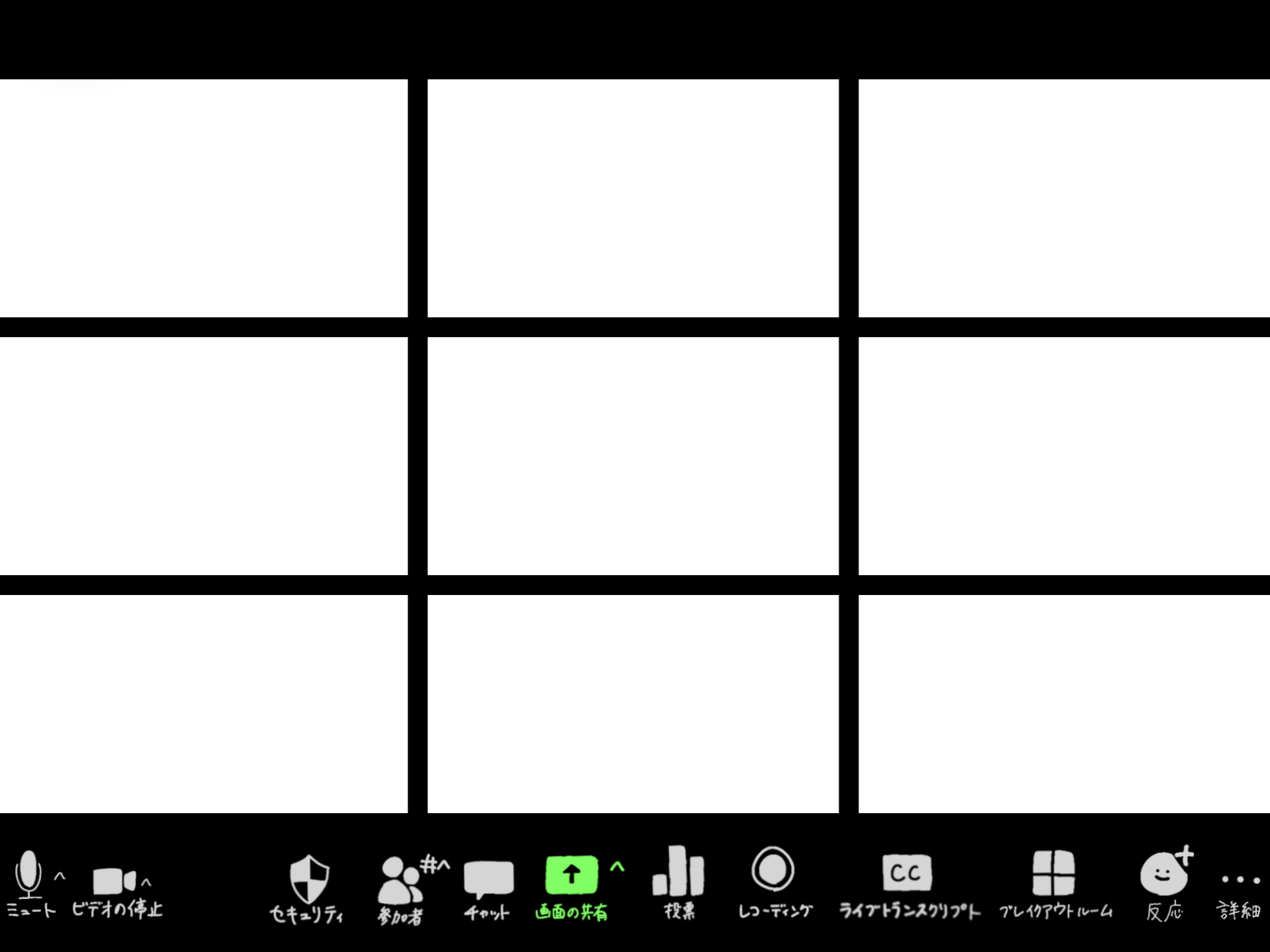Viewport: 1270px width, 952px height.
Task: Click the ブレイクアウトルーム label text
Action: click(x=1056, y=912)
